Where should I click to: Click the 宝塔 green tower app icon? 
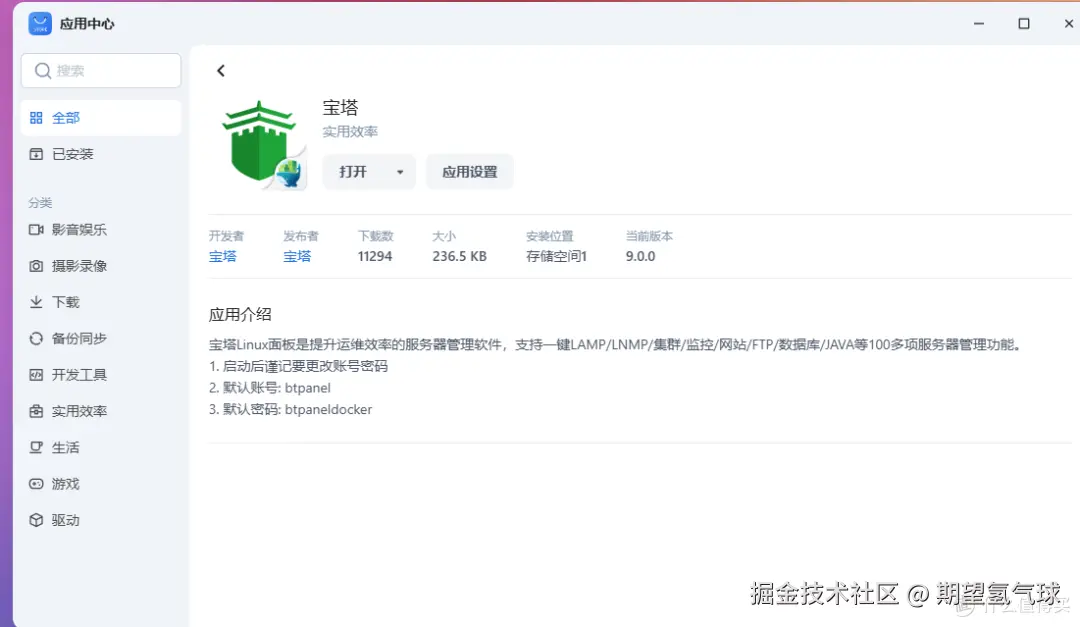263,144
